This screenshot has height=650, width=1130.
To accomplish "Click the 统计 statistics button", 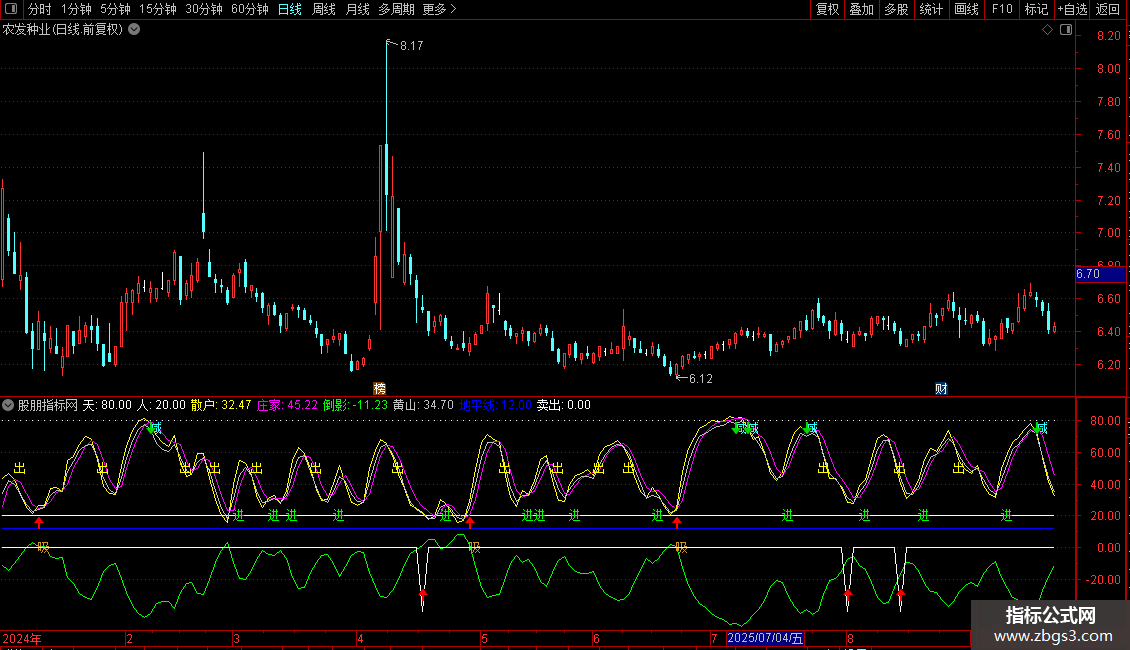I will point(930,9).
